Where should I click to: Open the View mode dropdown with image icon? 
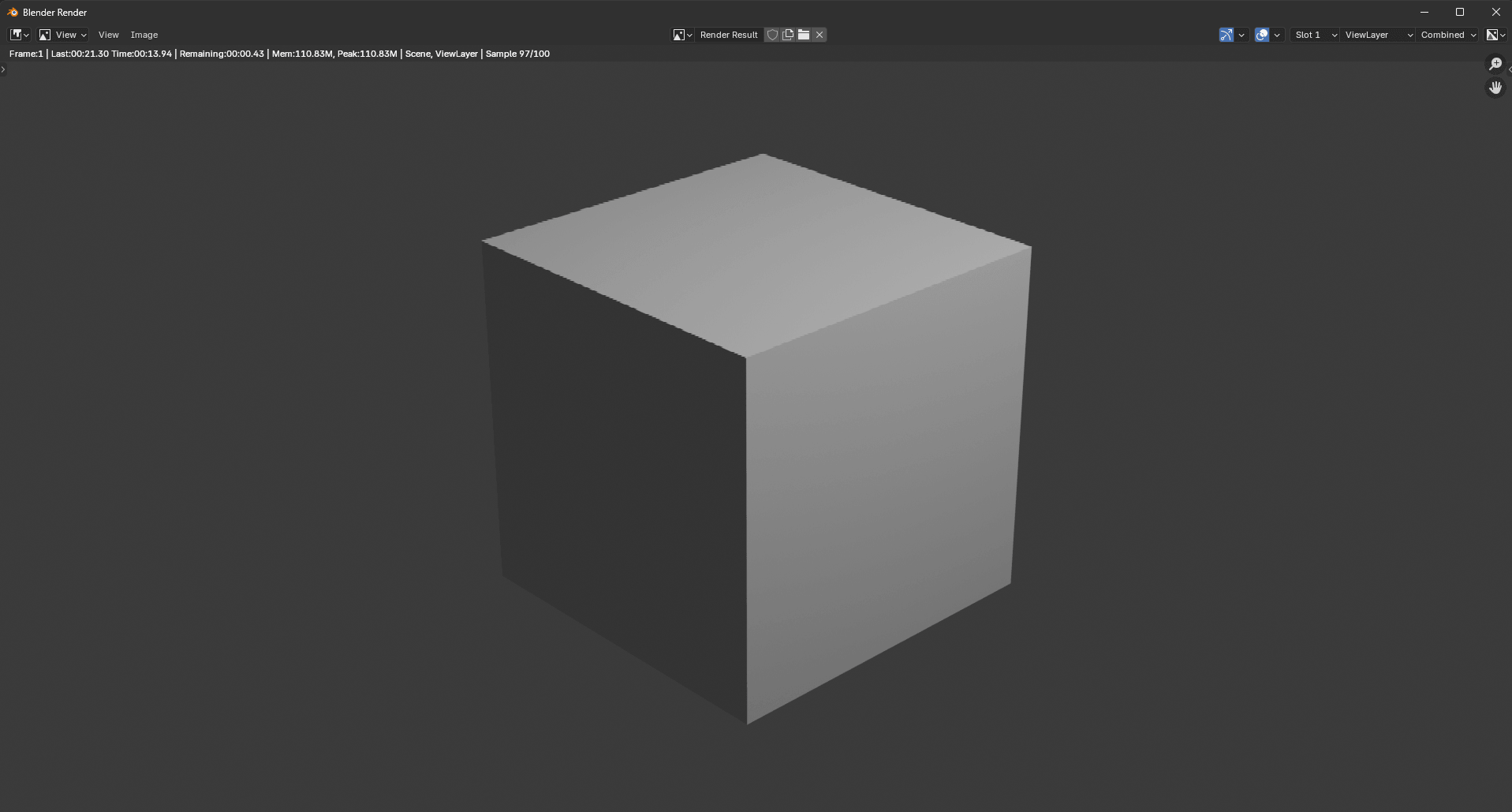[x=63, y=35]
